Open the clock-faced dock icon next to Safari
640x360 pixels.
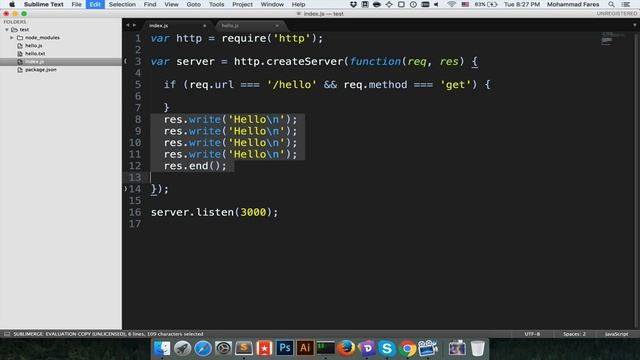(223, 348)
